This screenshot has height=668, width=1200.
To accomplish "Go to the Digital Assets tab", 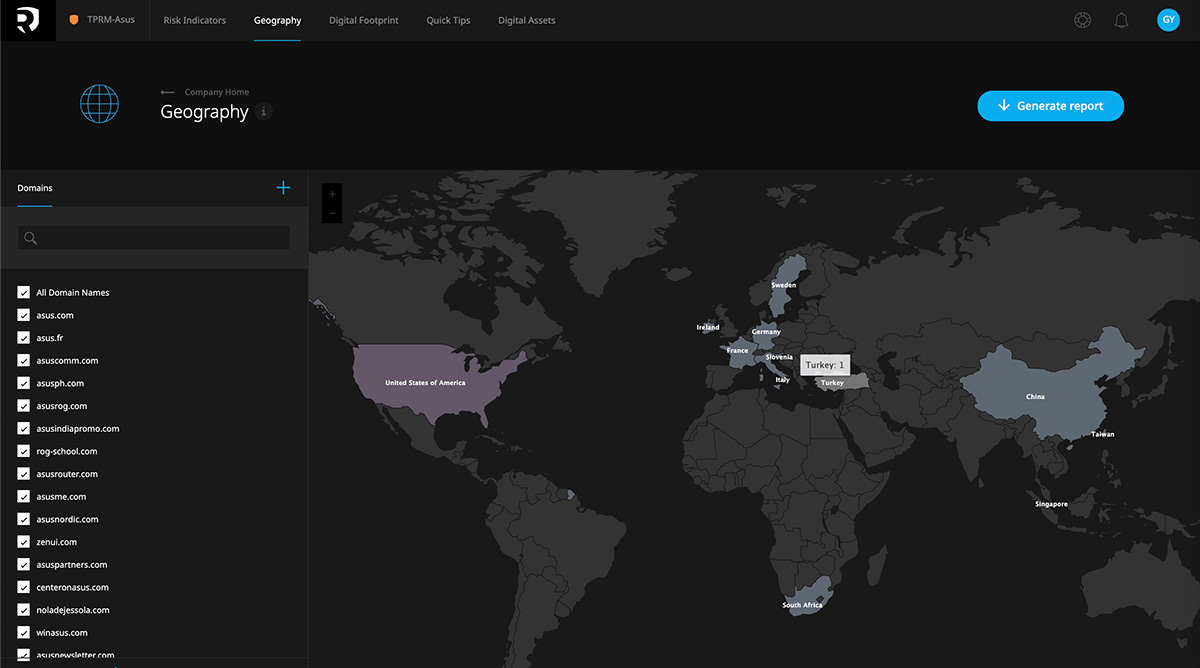I will 526,20.
